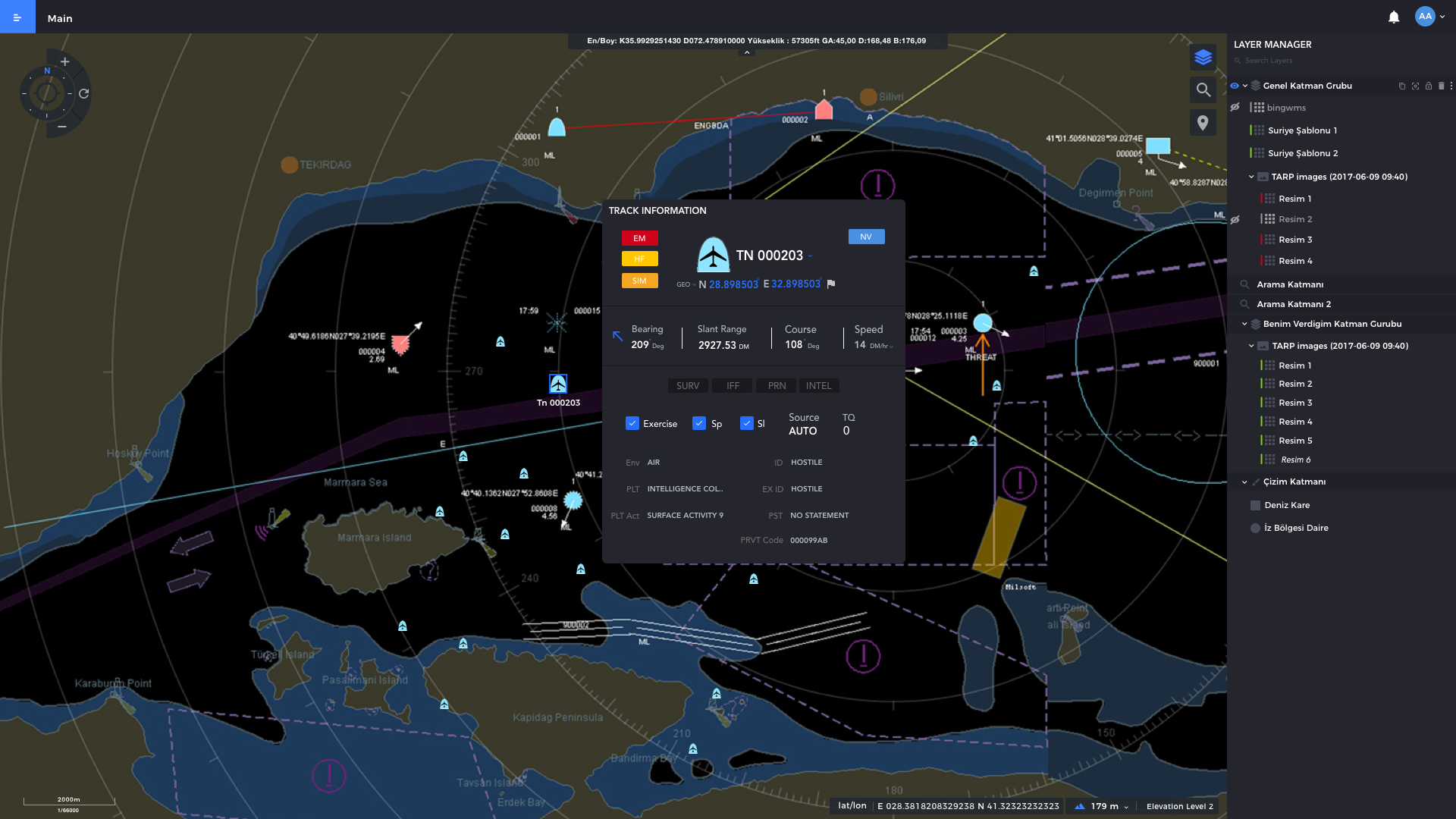Open the map search magnifier tool
The width and height of the screenshot is (1456, 819).
[x=1203, y=90]
